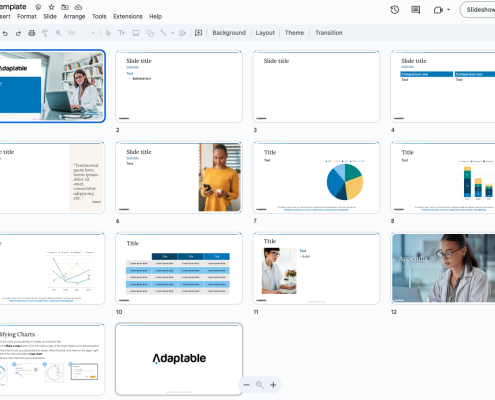Viewport: 495px width, 400px height.
Task: Zoom in grid with plus button
Action: [x=273, y=385]
